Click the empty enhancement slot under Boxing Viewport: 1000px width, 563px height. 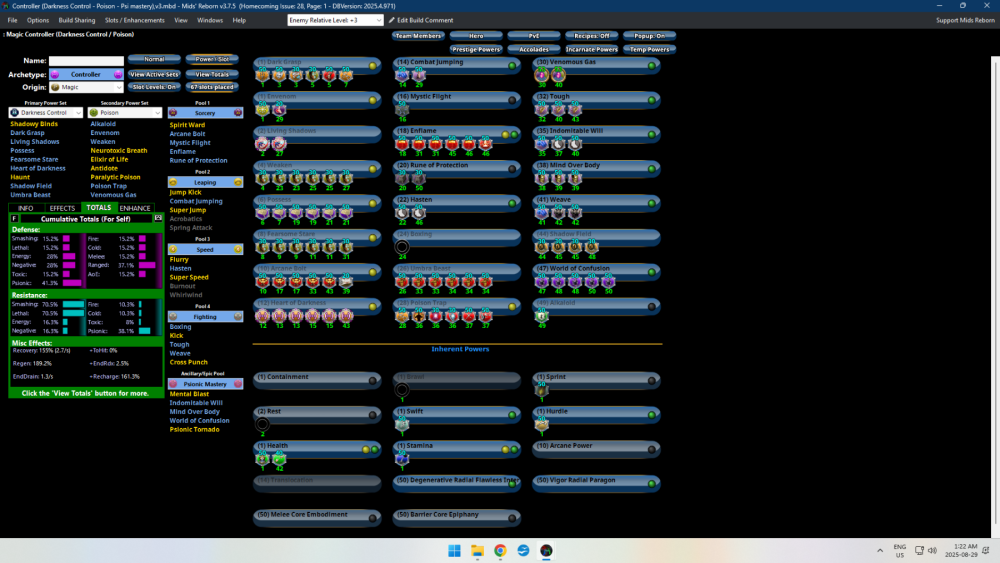tap(402, 246)
